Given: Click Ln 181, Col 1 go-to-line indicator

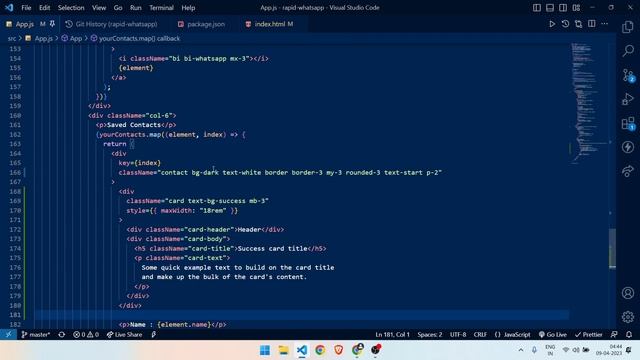Looking at the screenshot, I should coord(392,334).
